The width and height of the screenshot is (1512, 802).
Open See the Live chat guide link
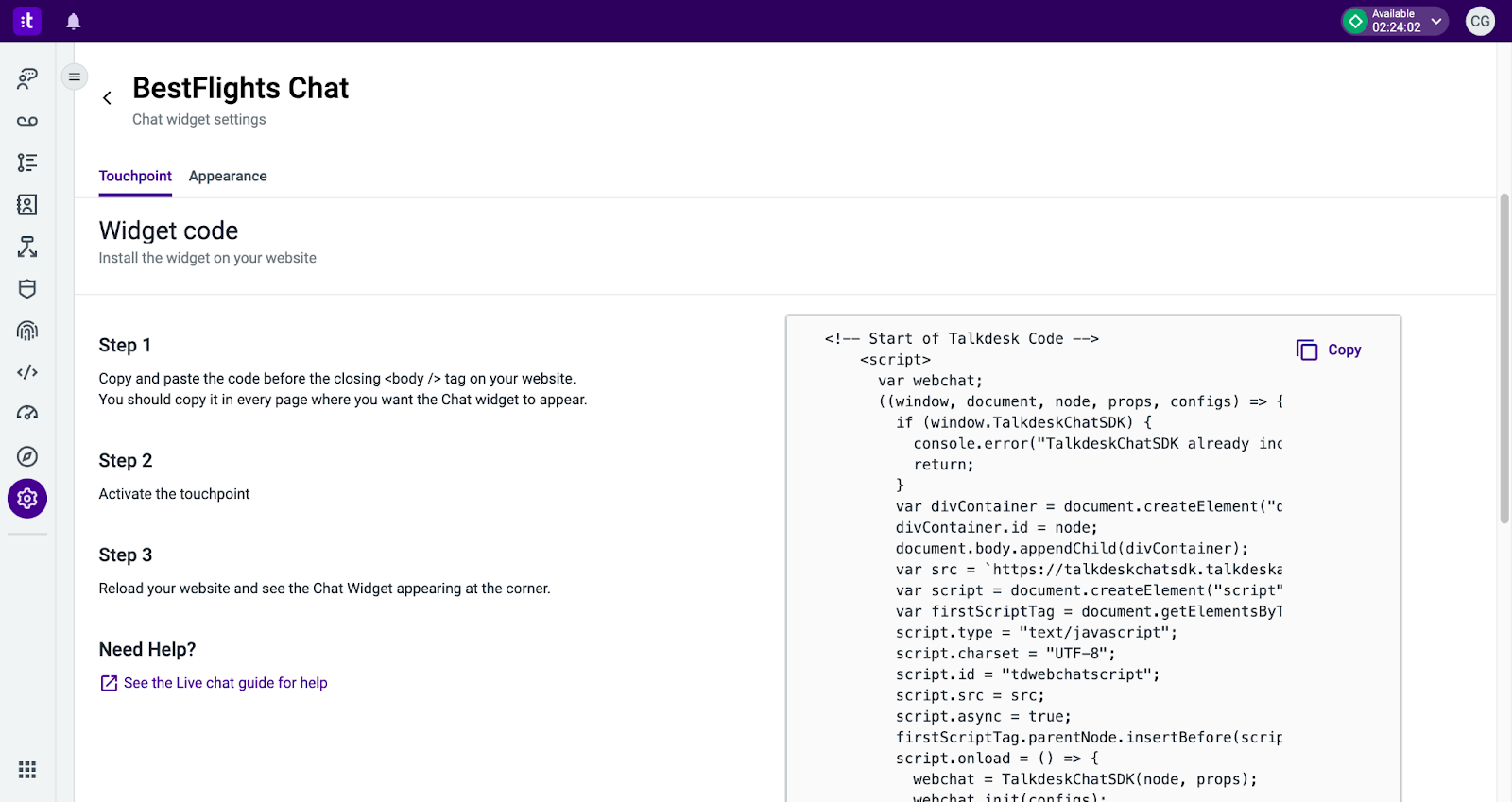(x=226, y=683)
